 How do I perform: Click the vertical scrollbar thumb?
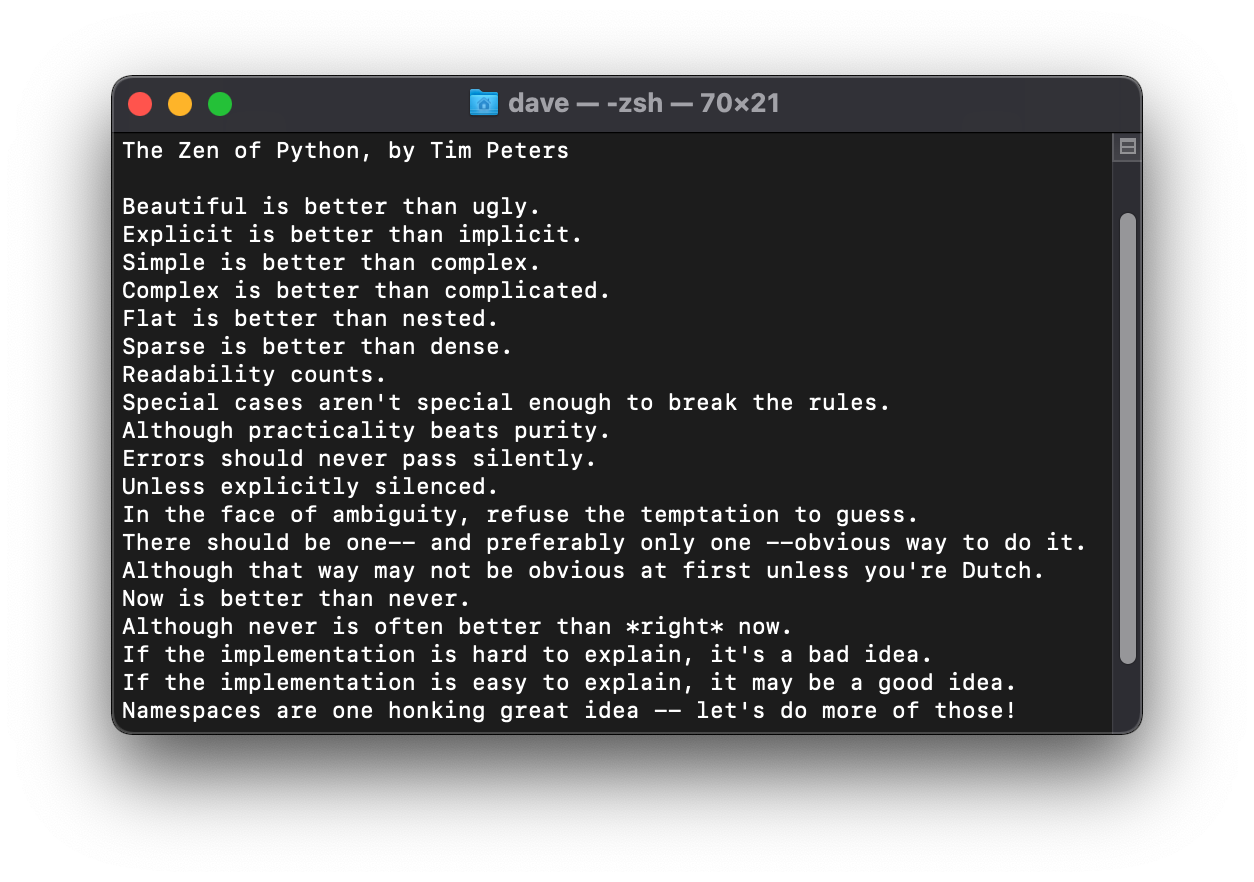pyautogui.click(x=1127, y=438)
